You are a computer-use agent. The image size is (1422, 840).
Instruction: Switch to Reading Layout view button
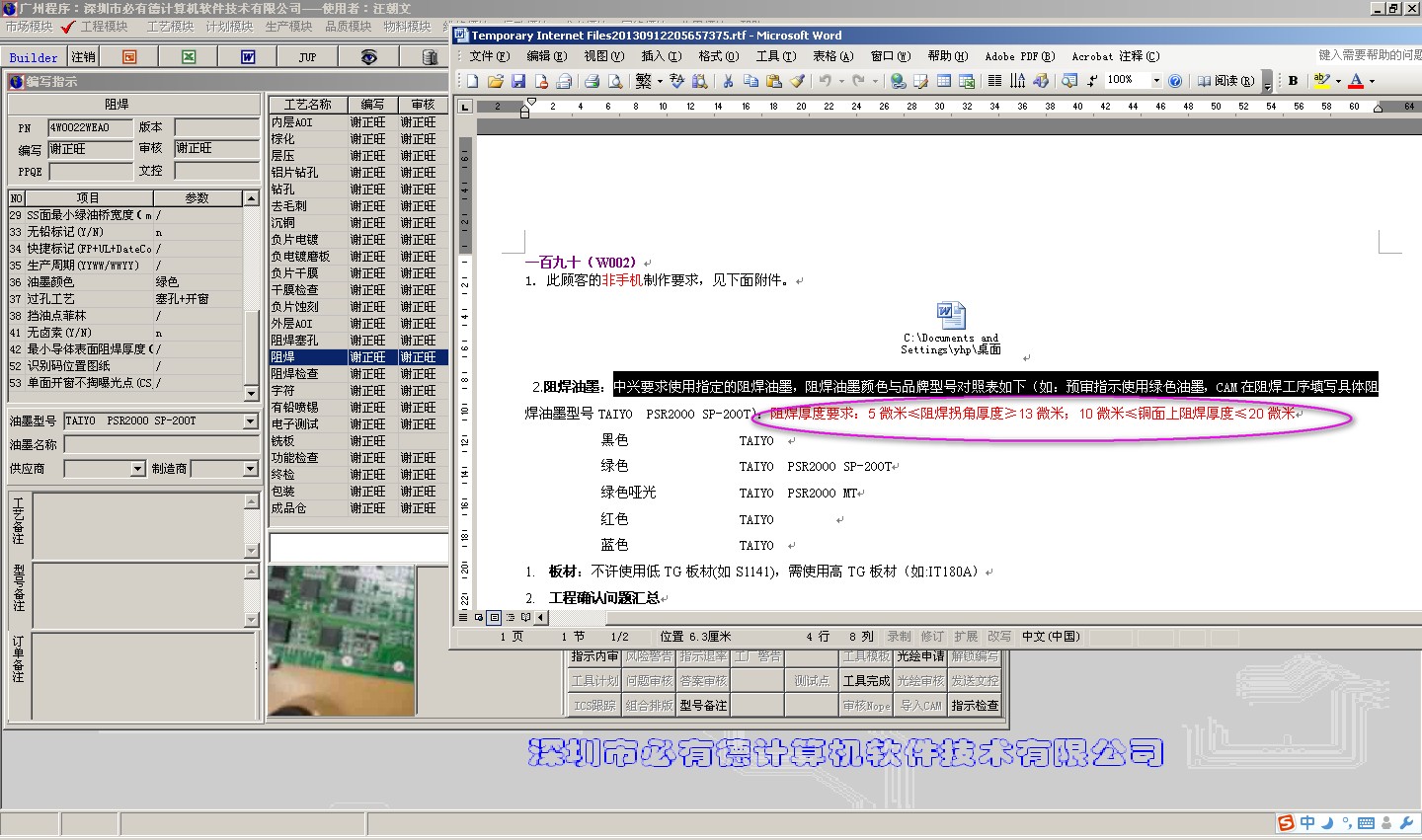(x=525, y=618)
